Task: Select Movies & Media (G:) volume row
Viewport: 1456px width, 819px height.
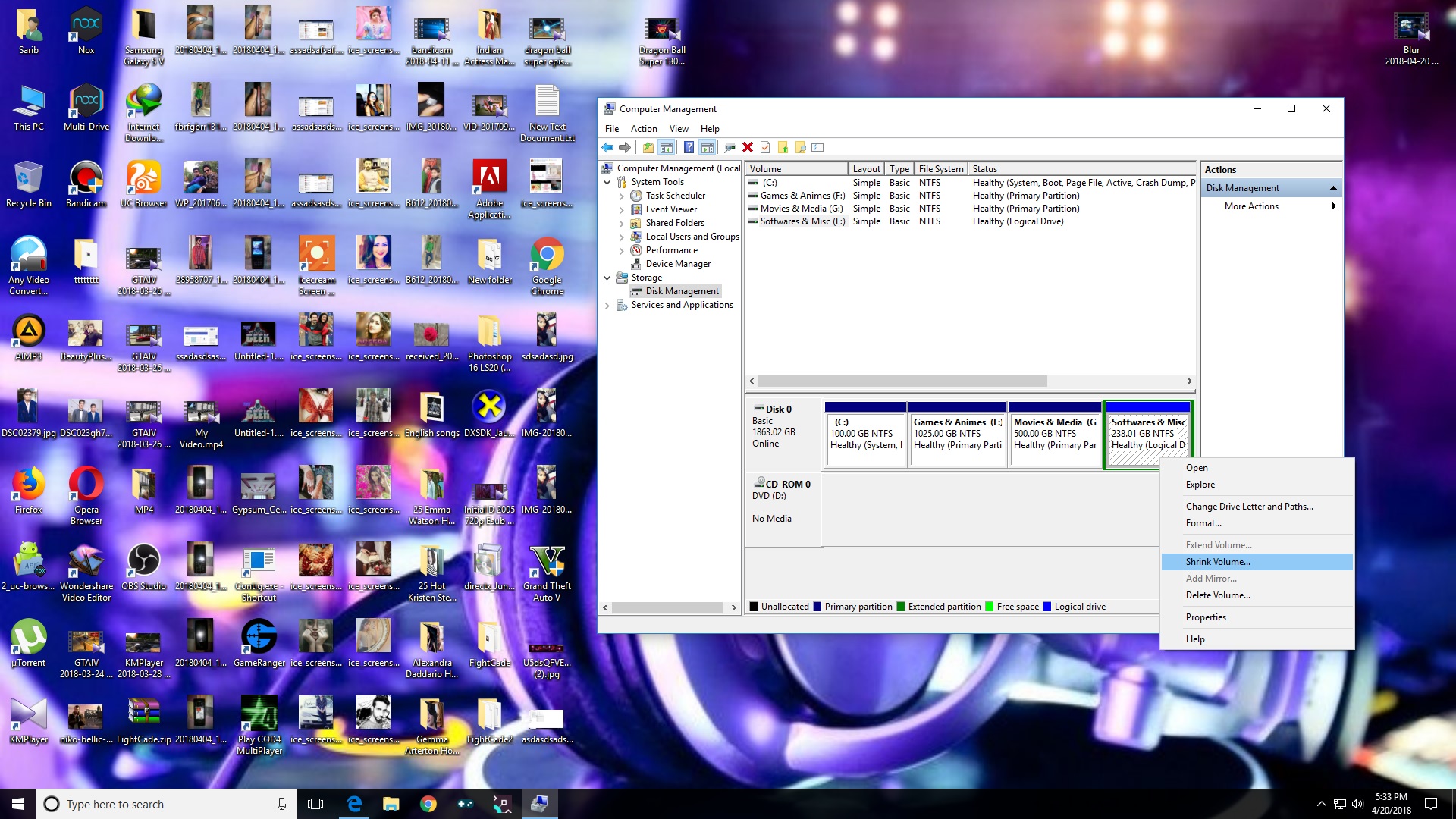Action: click(970, 209)
